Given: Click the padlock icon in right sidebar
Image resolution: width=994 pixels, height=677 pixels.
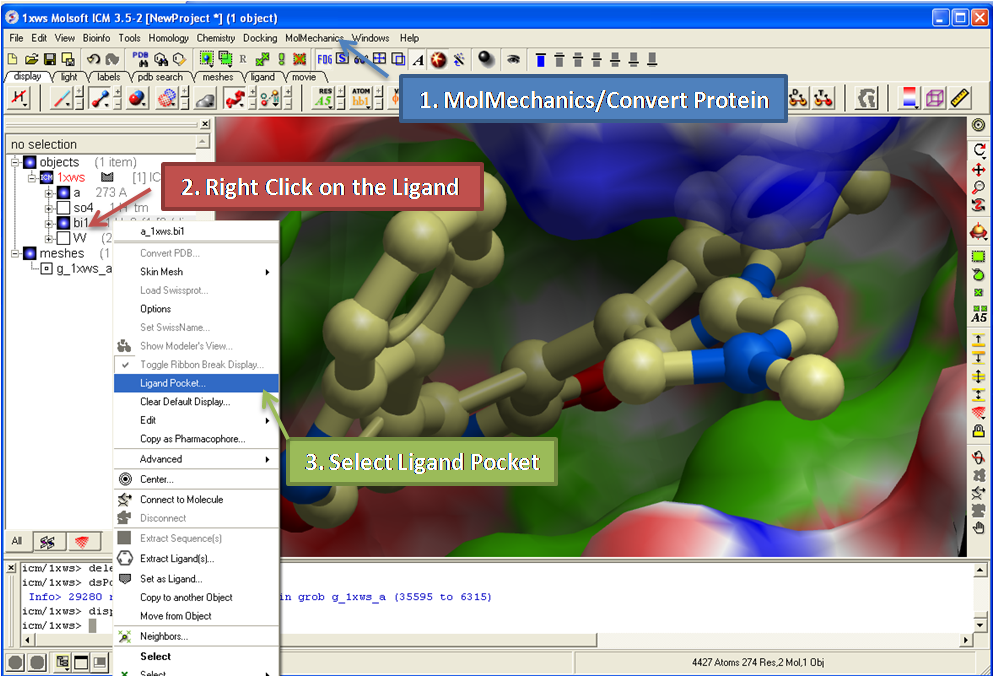Looking at the screenshot, I should 979,432.
